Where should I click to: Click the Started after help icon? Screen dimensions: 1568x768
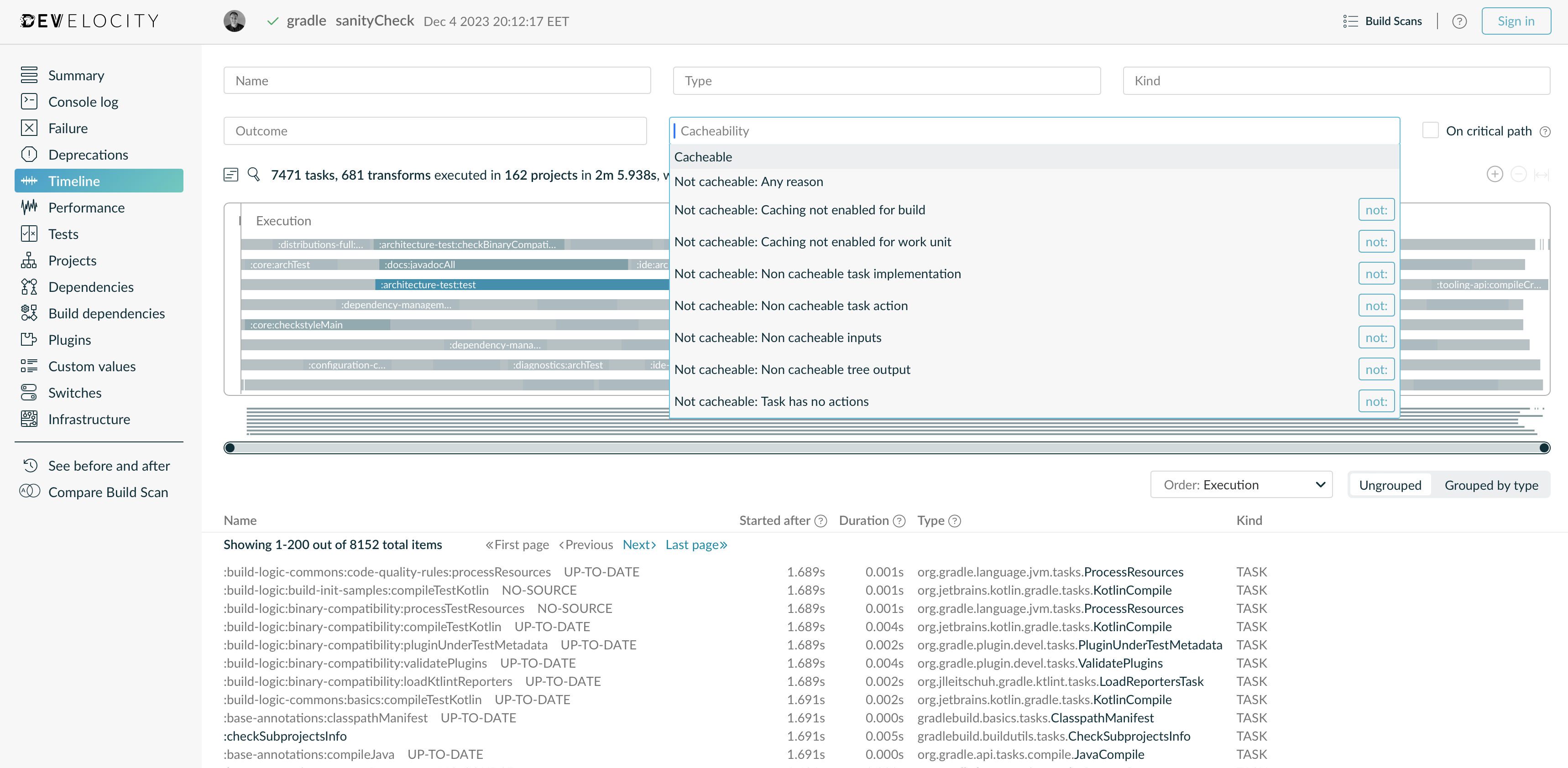[x=821, y=520]
